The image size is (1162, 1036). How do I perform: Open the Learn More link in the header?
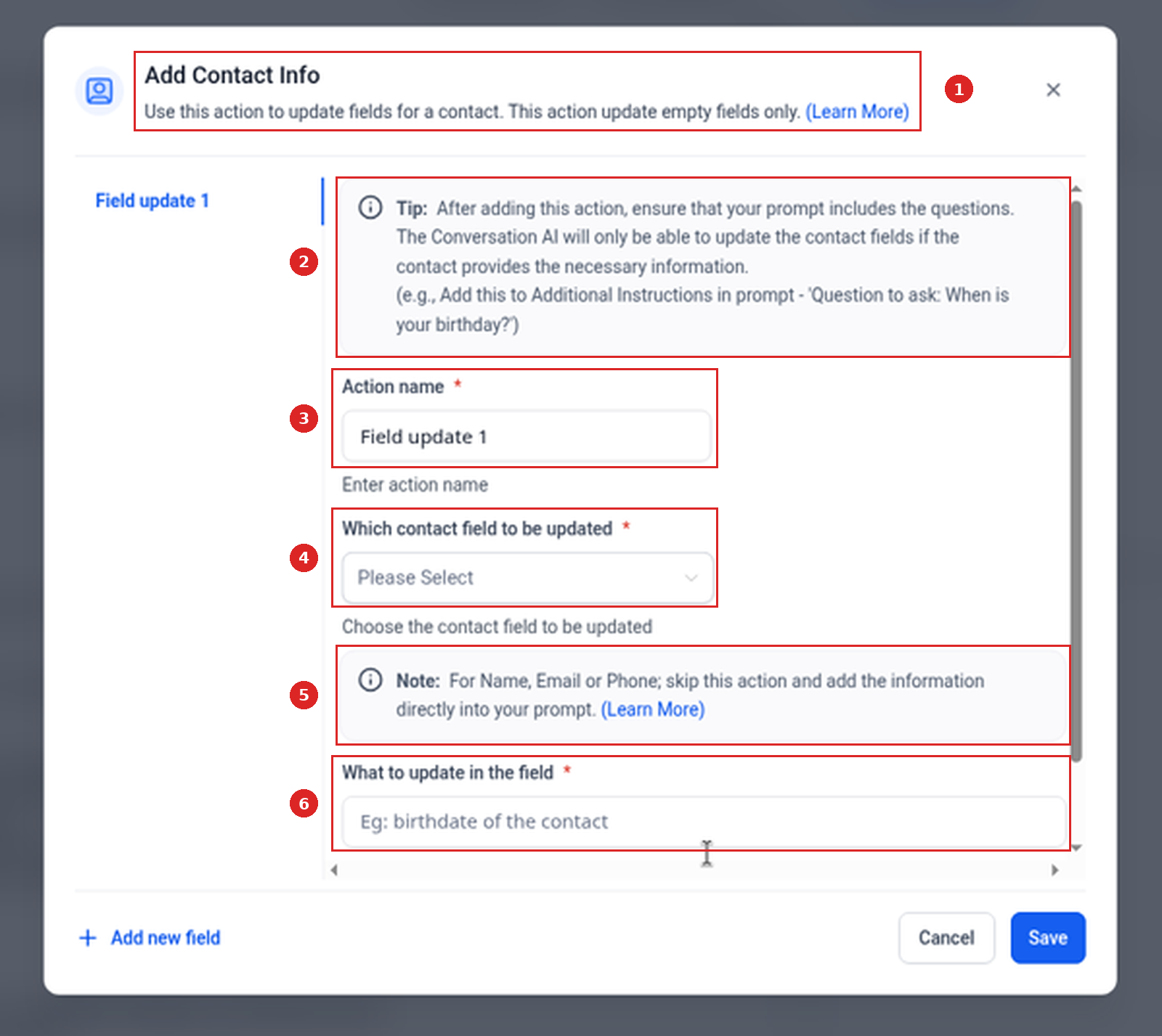857,112
